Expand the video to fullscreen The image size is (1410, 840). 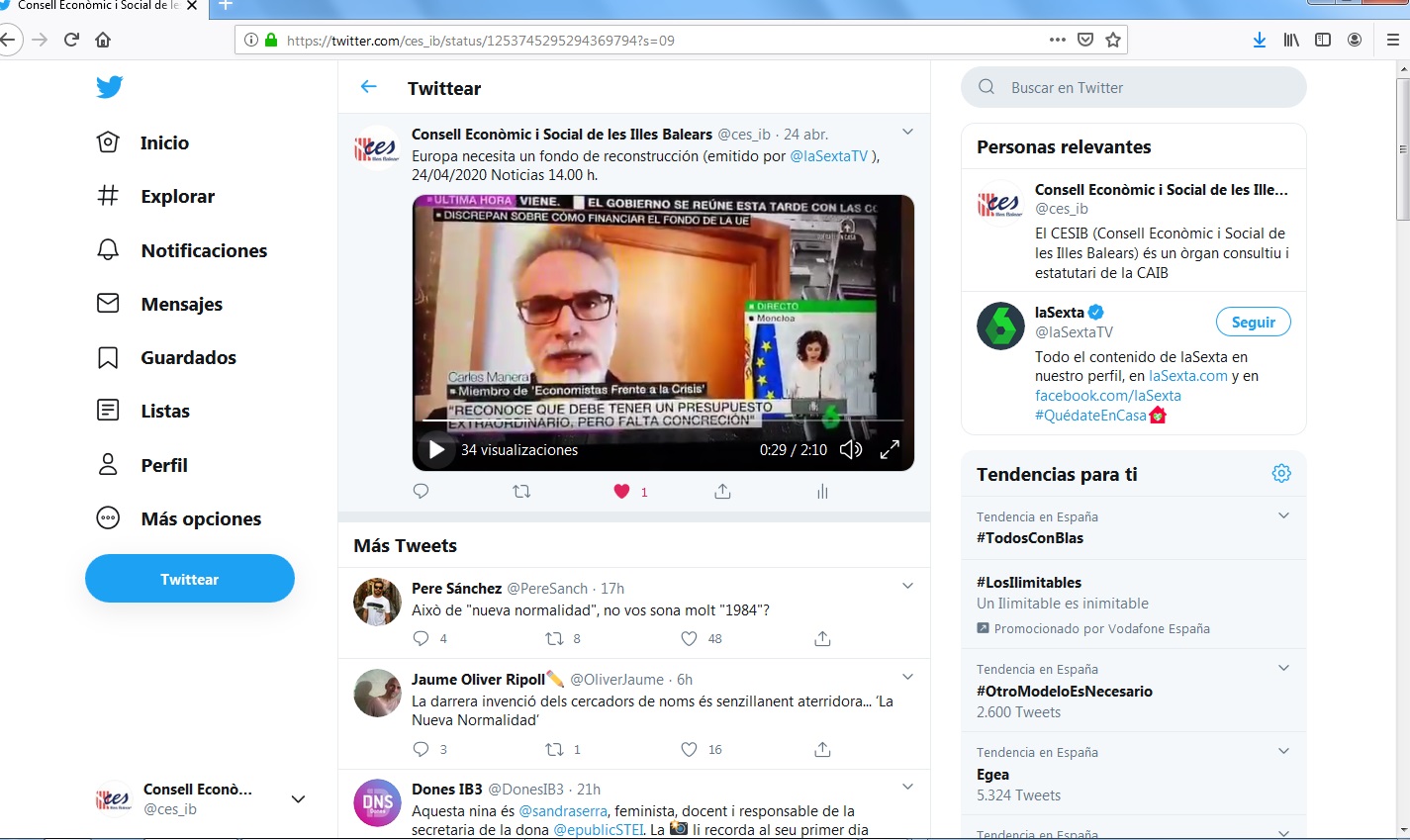click(x=890, y=450)
